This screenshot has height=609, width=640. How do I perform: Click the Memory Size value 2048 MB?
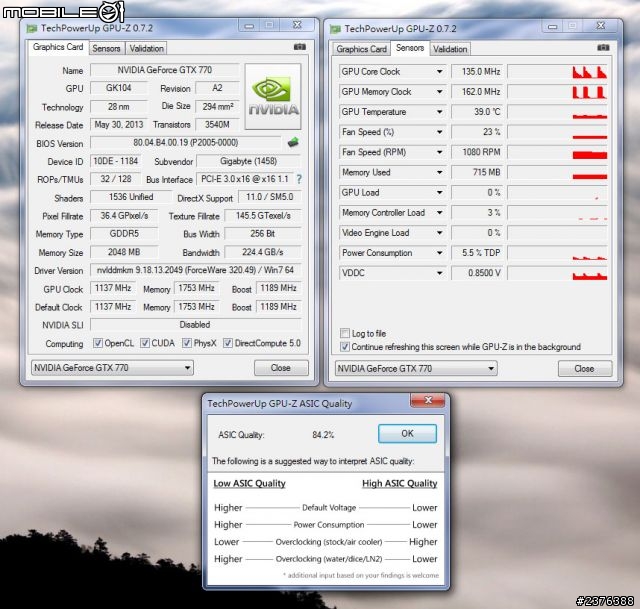[124, 252]
